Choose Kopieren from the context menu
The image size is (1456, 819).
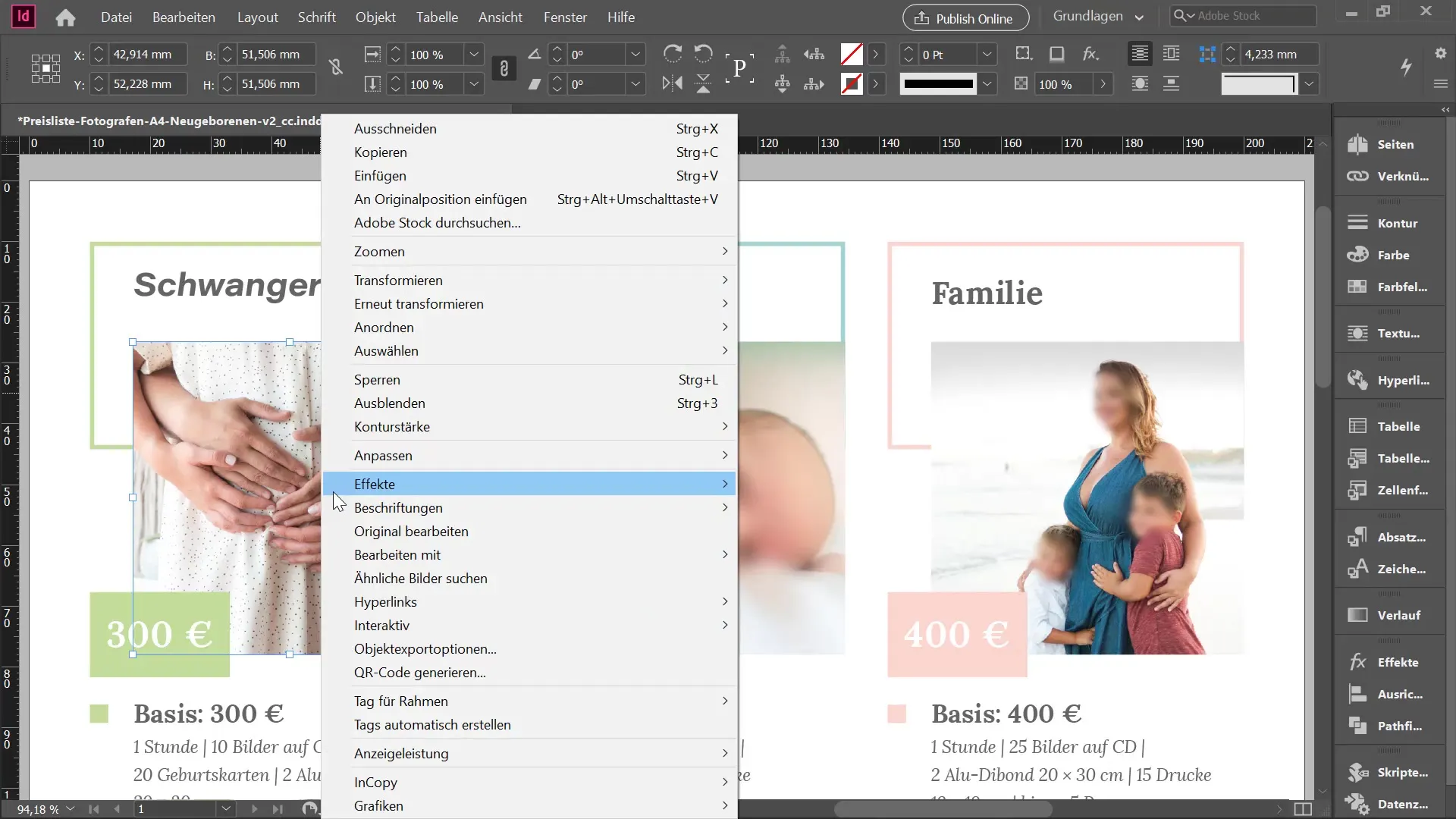[529, 152]
